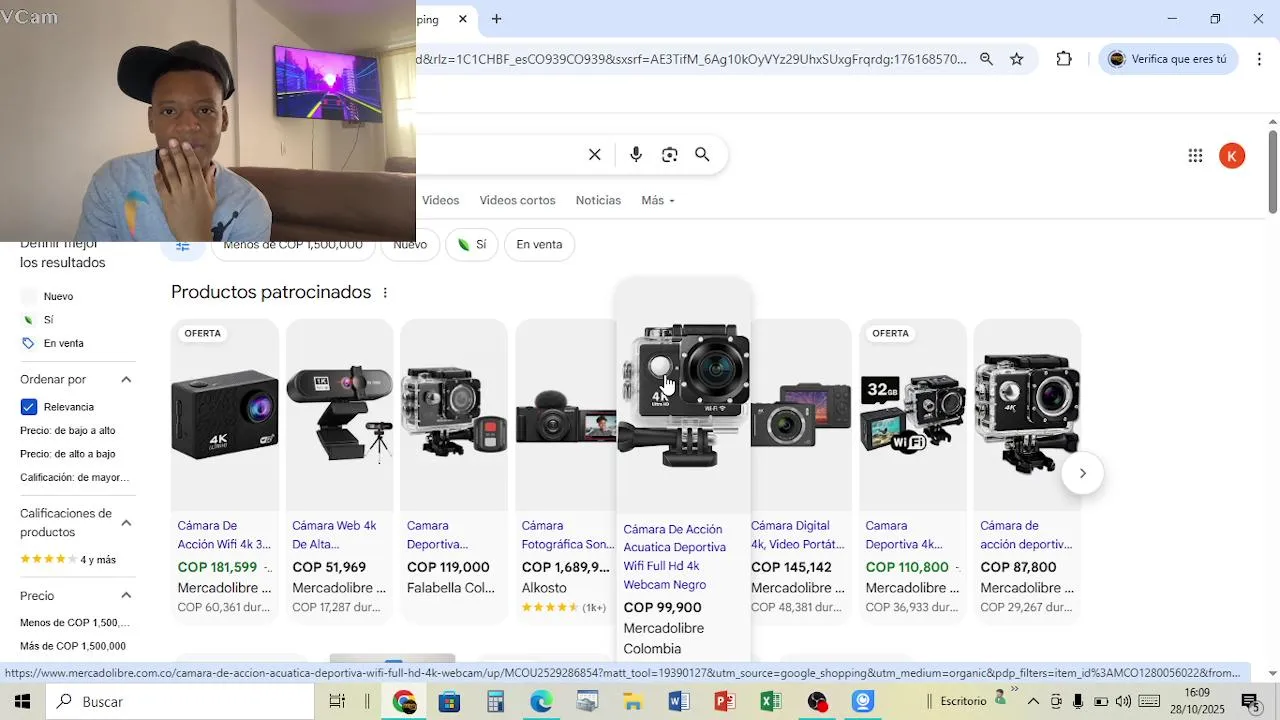Screen dimensions: 1280x720
Task: Select Menos de COP 1,500,000 chip
Action: 292,246
